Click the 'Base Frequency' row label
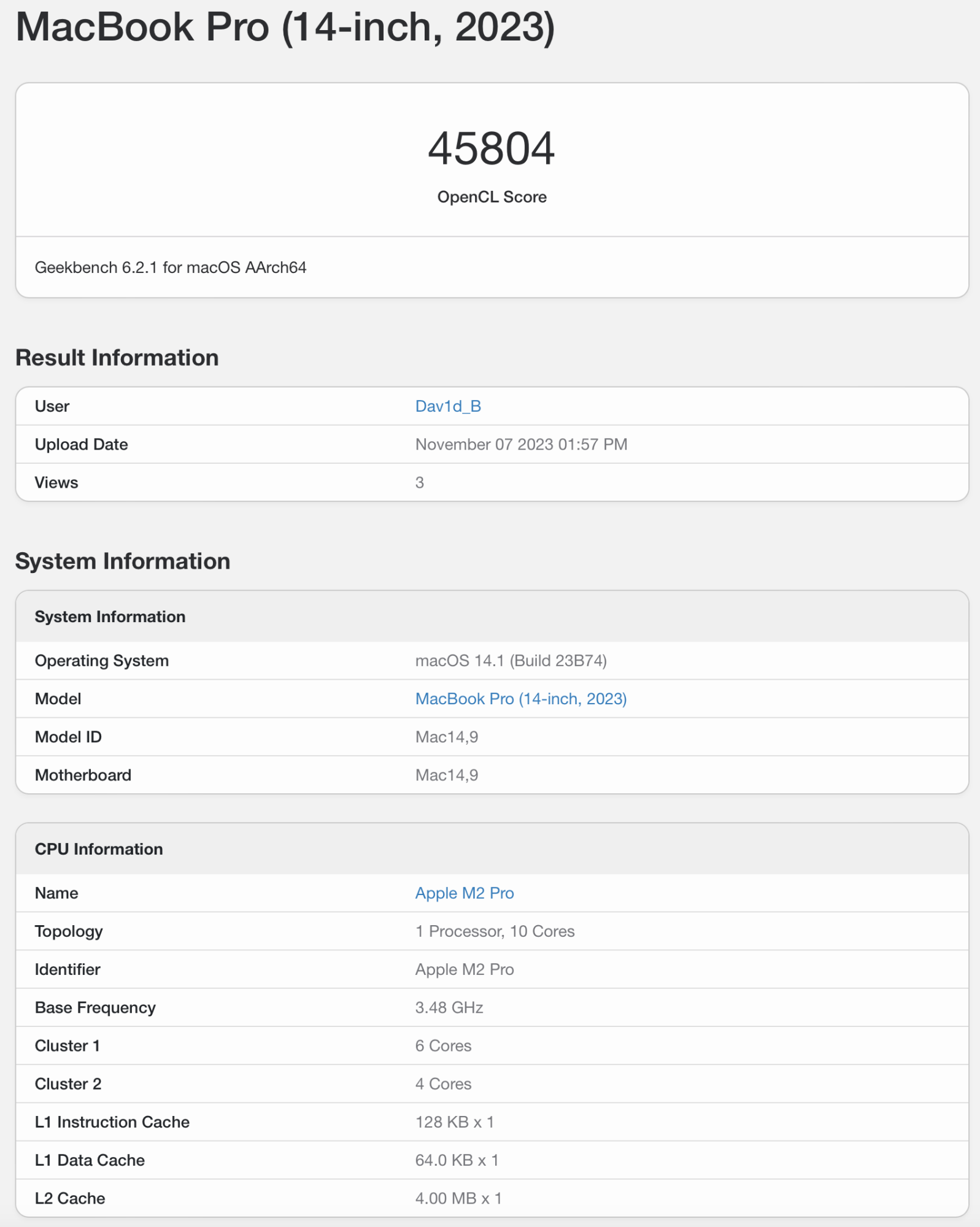980x1227 pixels. click(x=95, y=1007)
